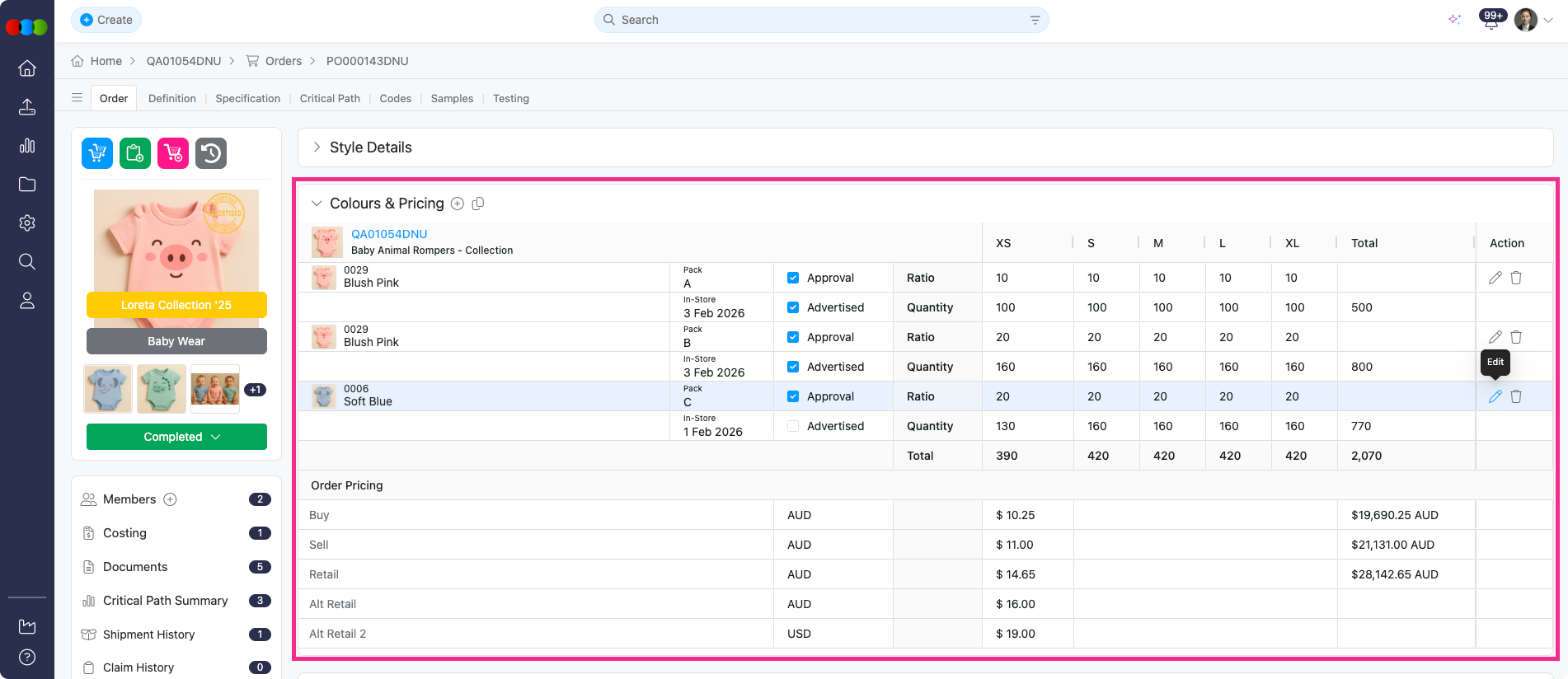The height and width of the screenshot is (679, 1568).
Task: Click the grey history clock icon
Action: coord(211,153)
